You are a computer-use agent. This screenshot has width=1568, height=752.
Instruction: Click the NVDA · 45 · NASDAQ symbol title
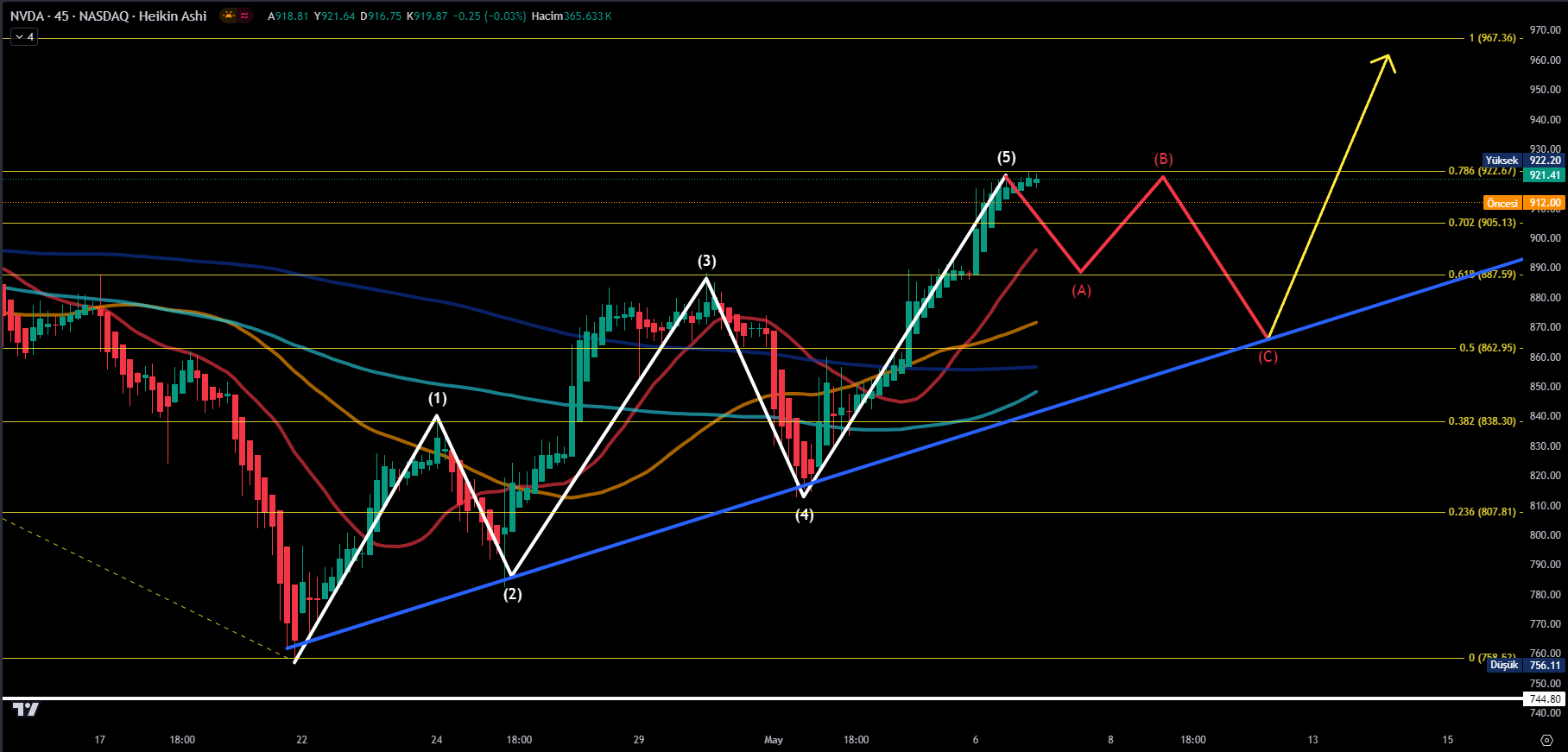pyautogui.click(x=108, y=16)
